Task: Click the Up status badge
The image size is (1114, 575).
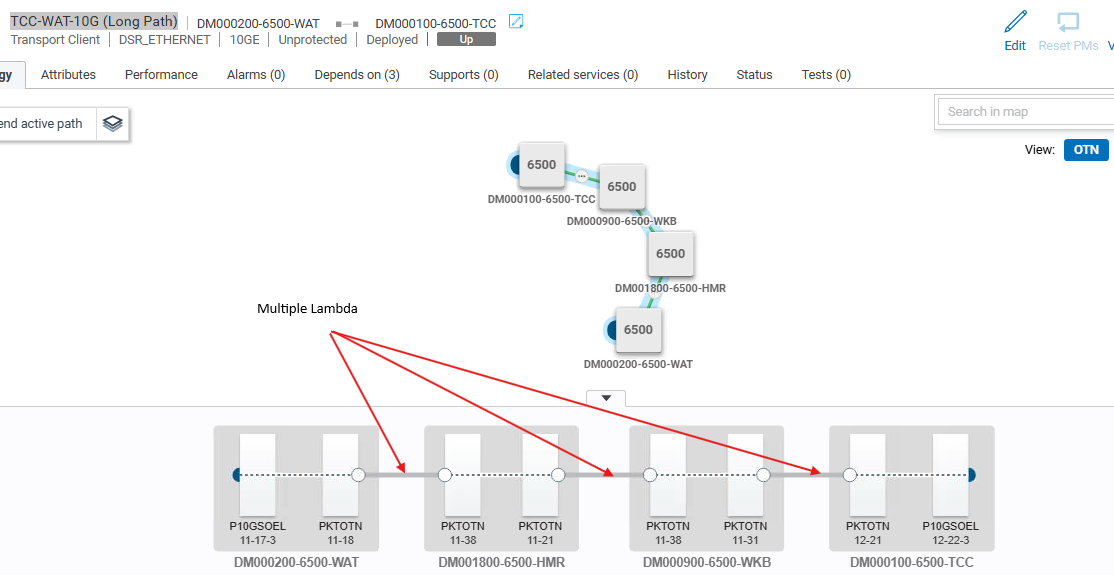Action: pyautogui.click(x=466, y=40)
